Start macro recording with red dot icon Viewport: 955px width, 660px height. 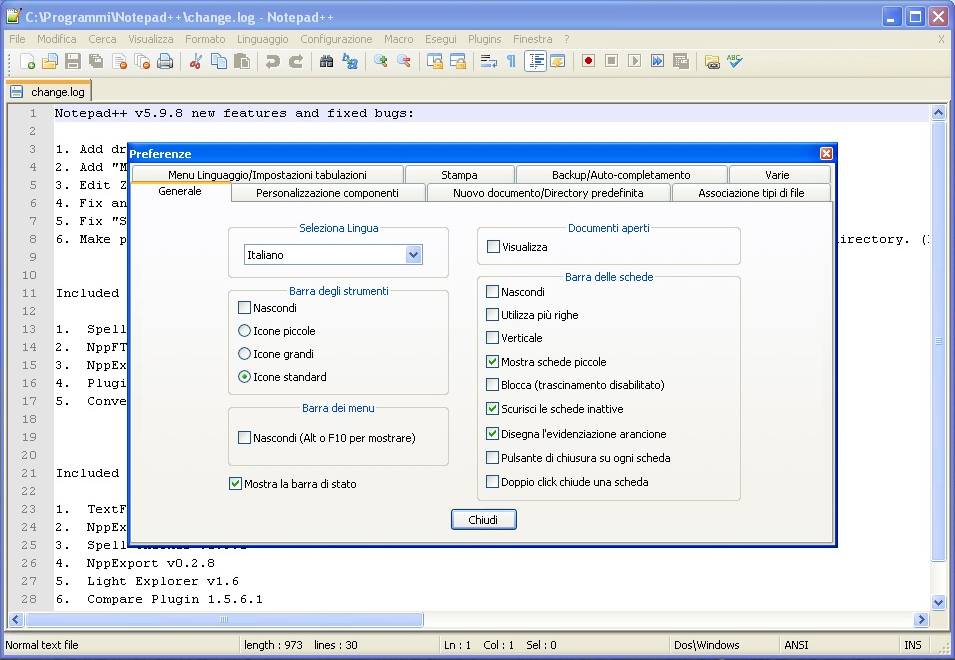[x=589, y=62]
